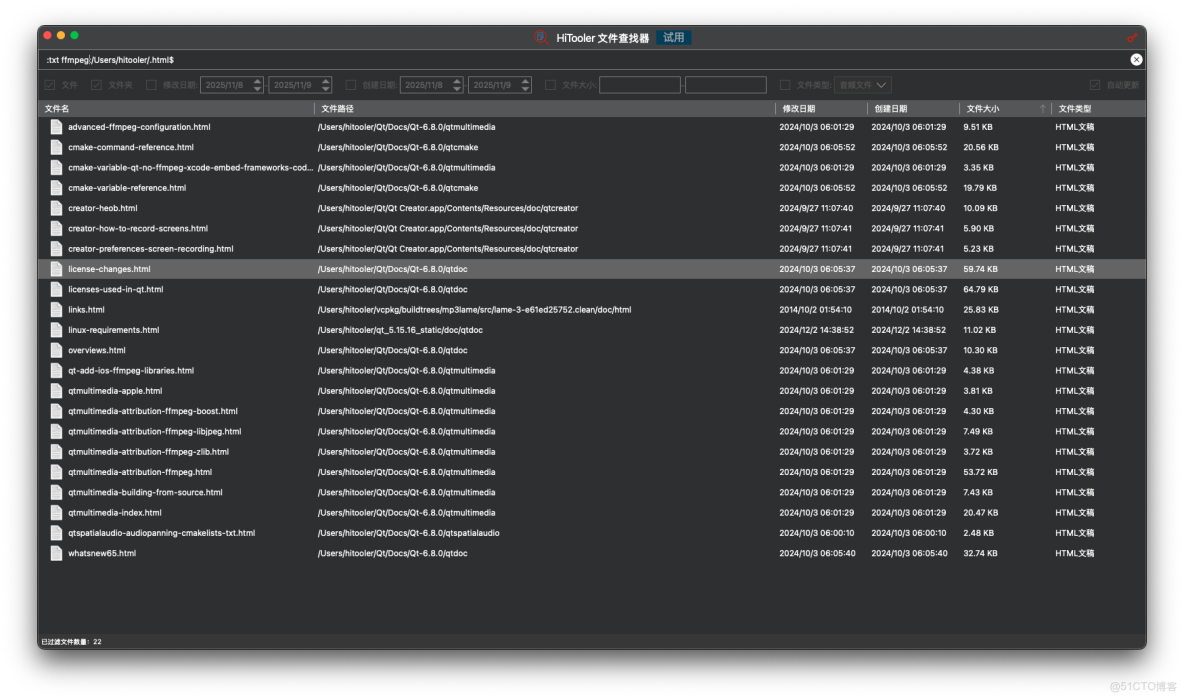Click the modified date start stepper arrows

click(x=257, y=85)
